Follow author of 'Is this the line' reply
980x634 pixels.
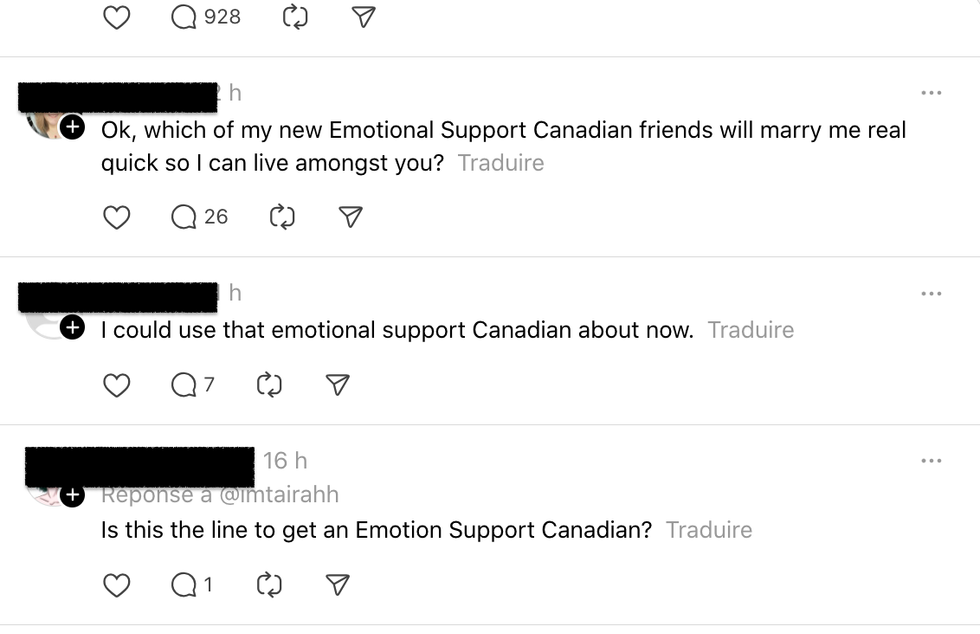(x=72, y=495)
